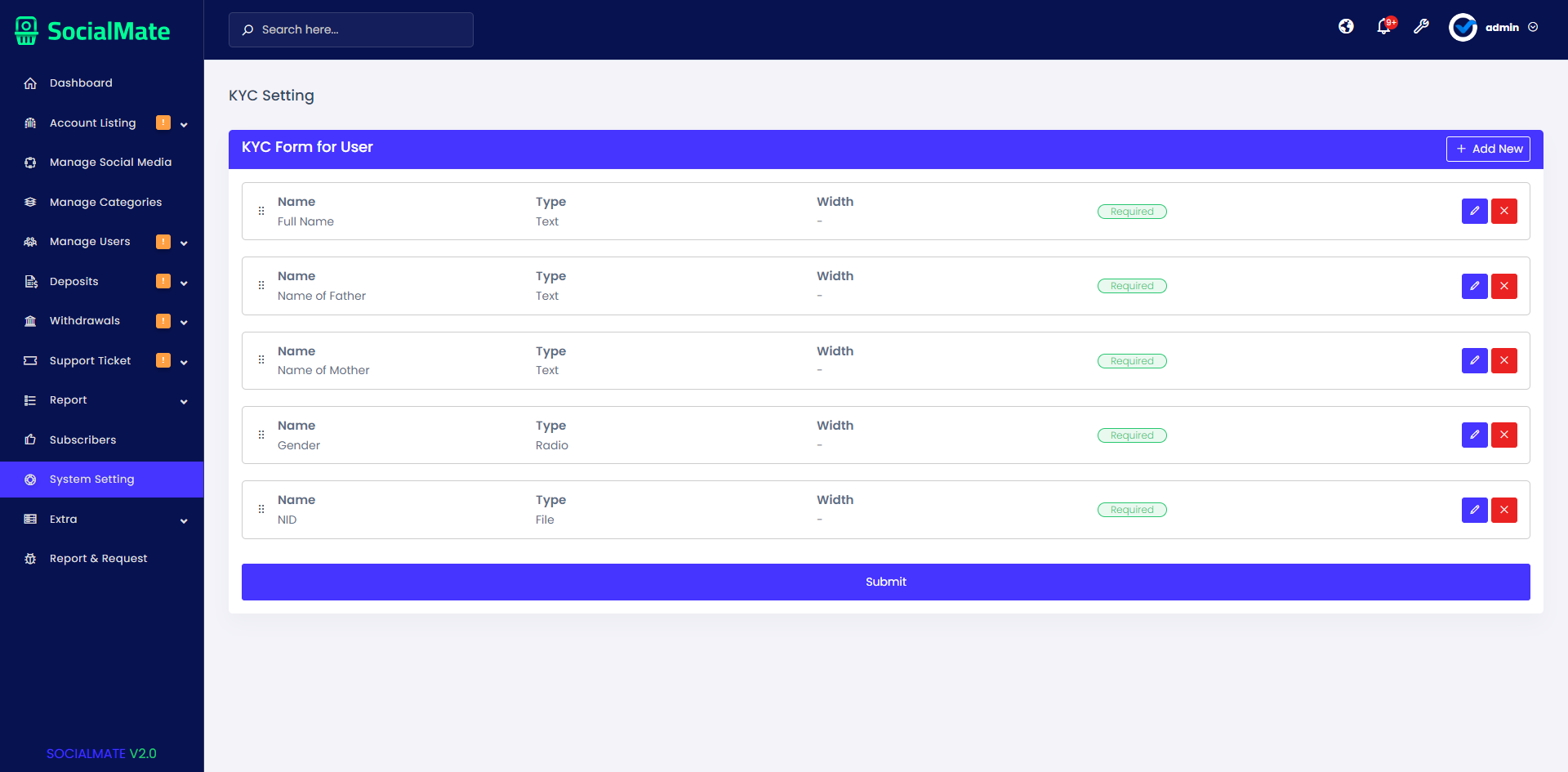Delete the Name of Father field via X icon

(x=1503, y=286)
